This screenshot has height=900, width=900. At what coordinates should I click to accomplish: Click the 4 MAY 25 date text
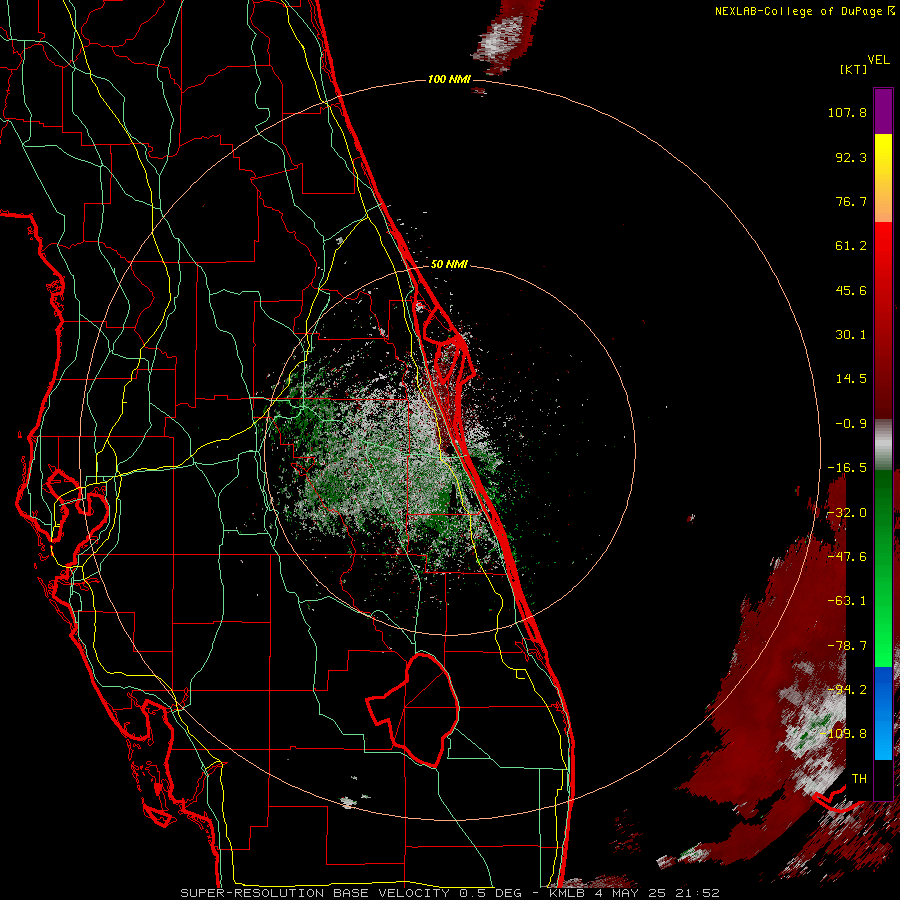(631, 893)
